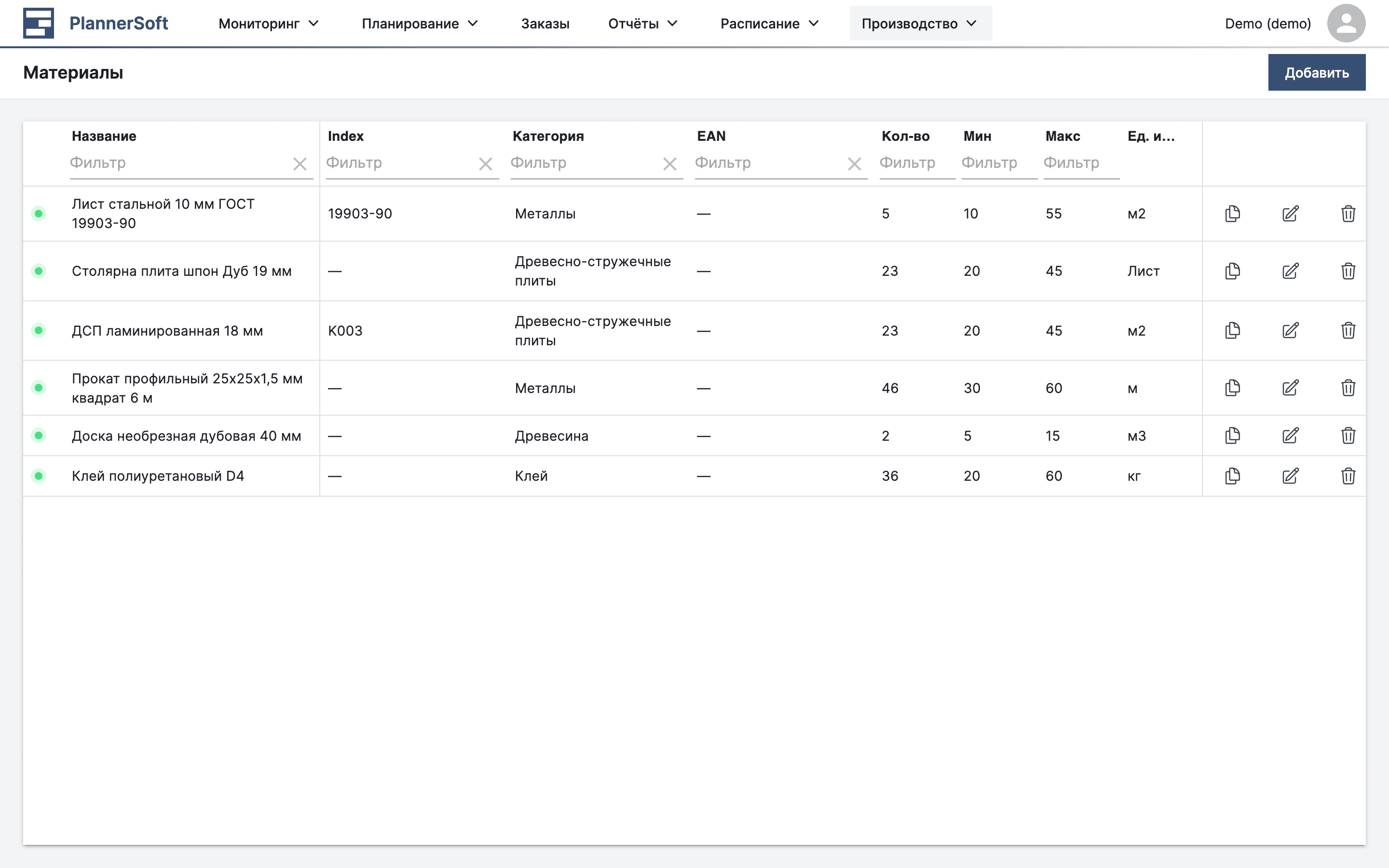This screenshot has height=868, width=1389.
Task: Edit the Столярна плита шпон Дуб material
Action: pyautogui.click(x=1290, y=271)
